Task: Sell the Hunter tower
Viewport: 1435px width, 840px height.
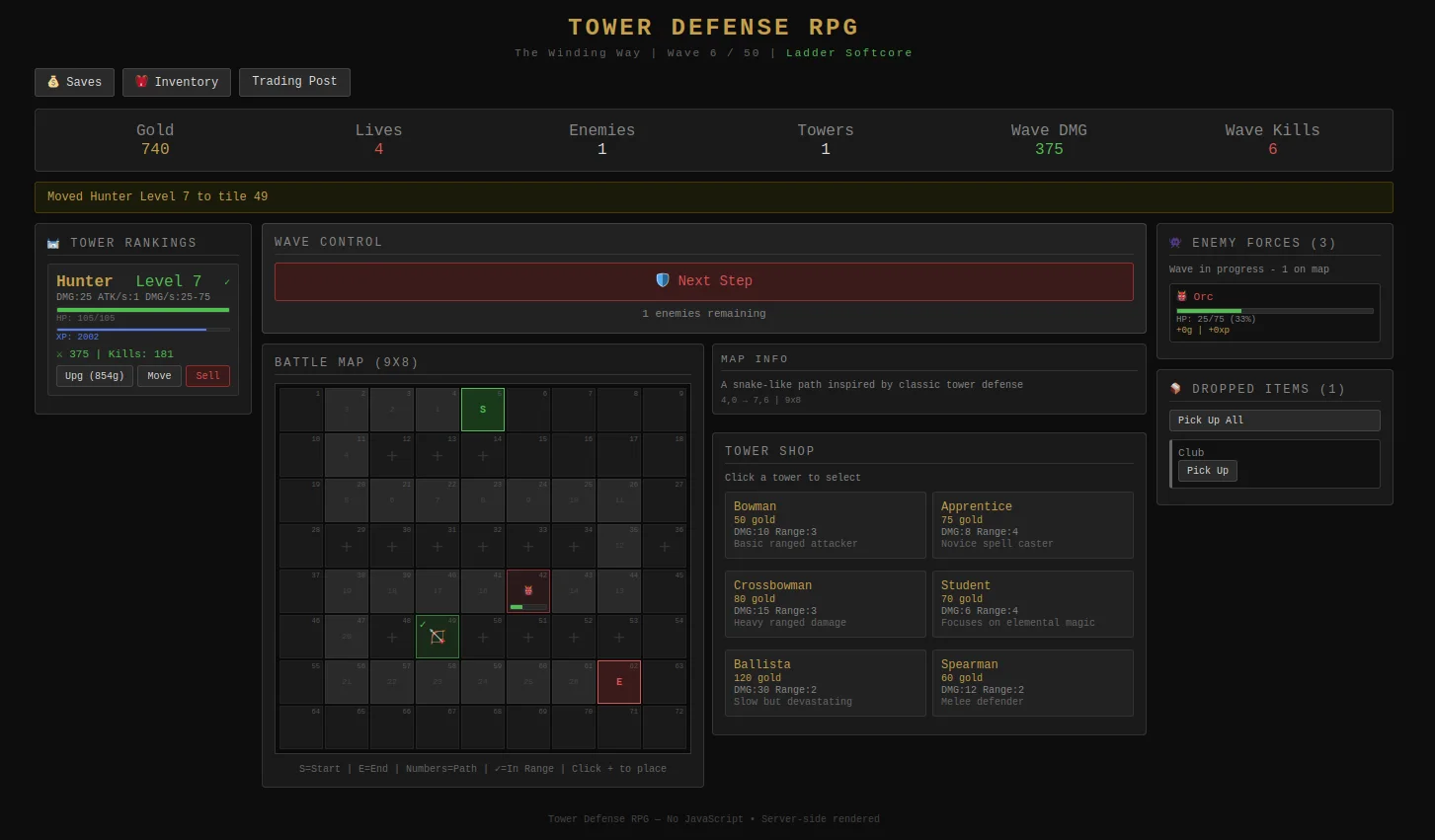Action: point(207,376)
